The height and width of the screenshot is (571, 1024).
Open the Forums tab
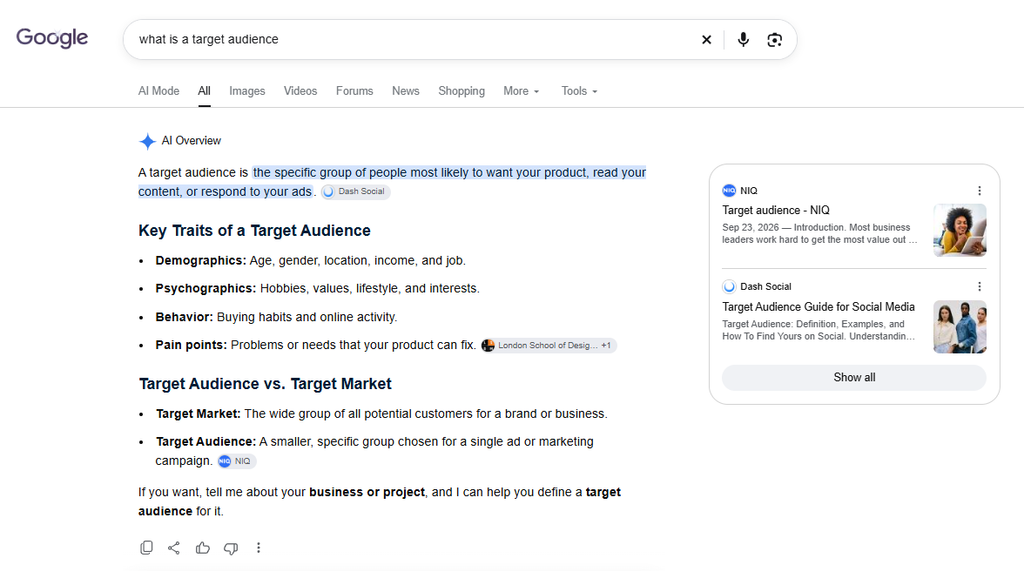coord(355,91)
